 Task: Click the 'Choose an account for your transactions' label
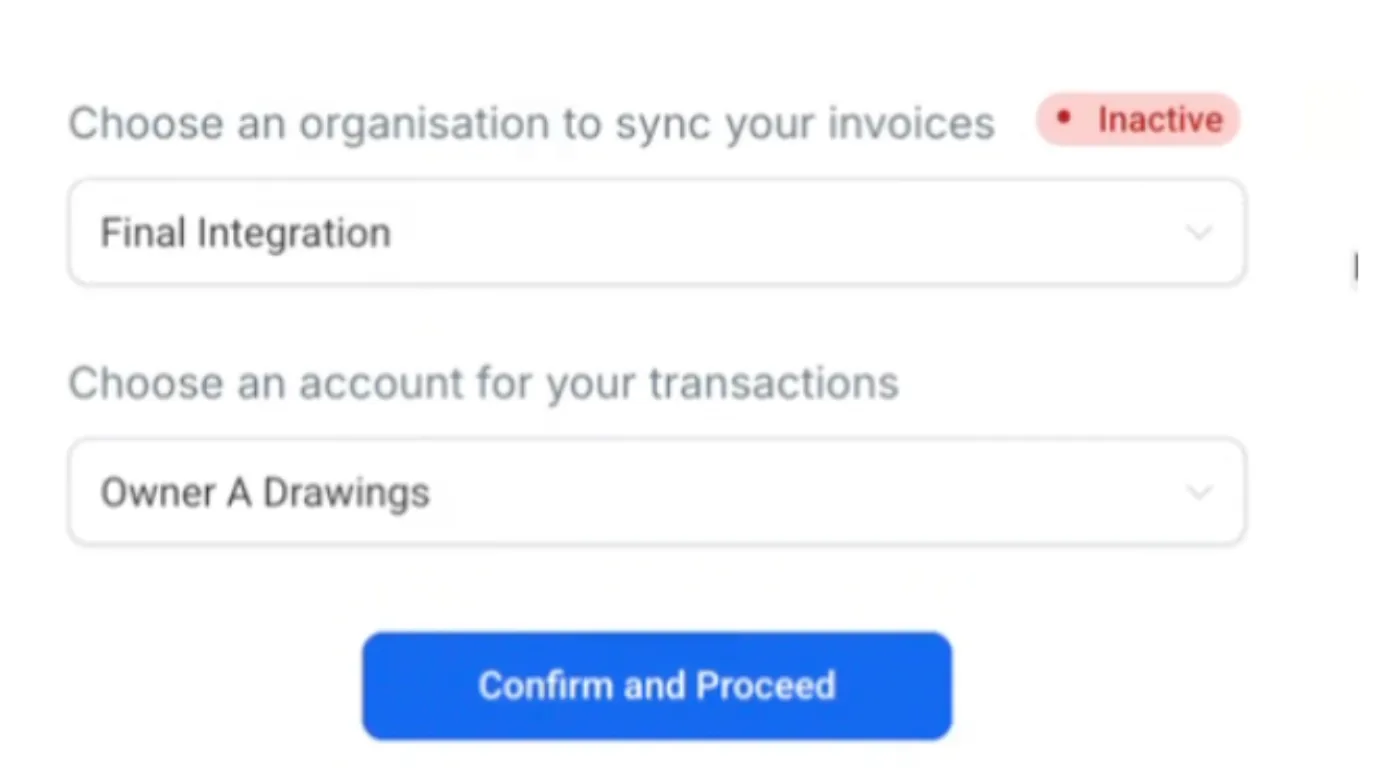click(483, 383)
